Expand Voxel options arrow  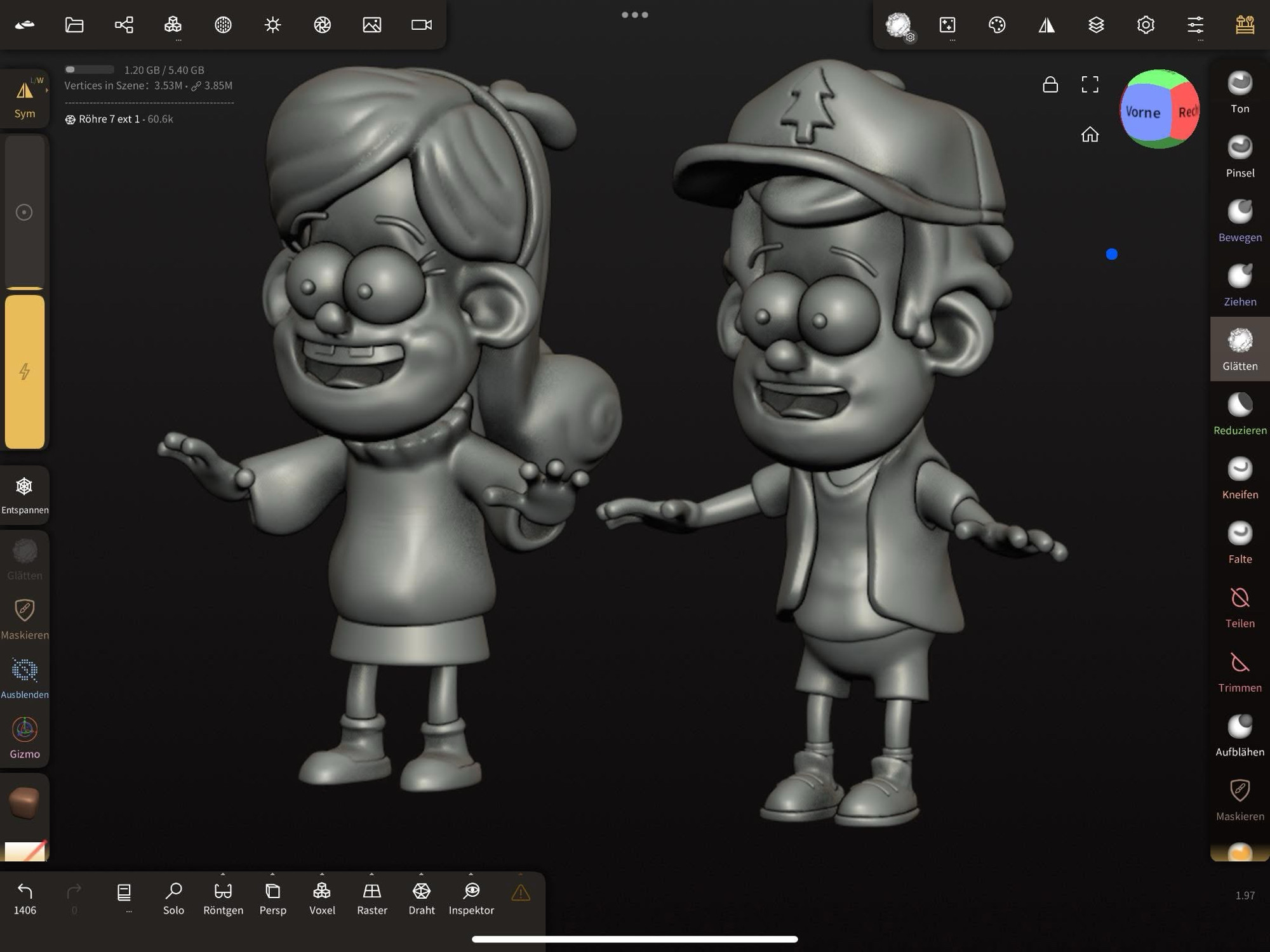(322, 874)
